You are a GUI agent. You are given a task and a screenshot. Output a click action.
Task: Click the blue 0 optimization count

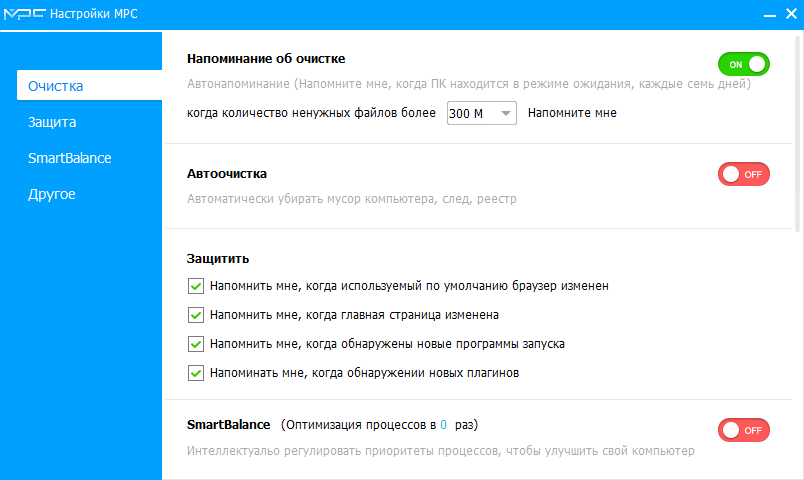click(x=443, y=425)
